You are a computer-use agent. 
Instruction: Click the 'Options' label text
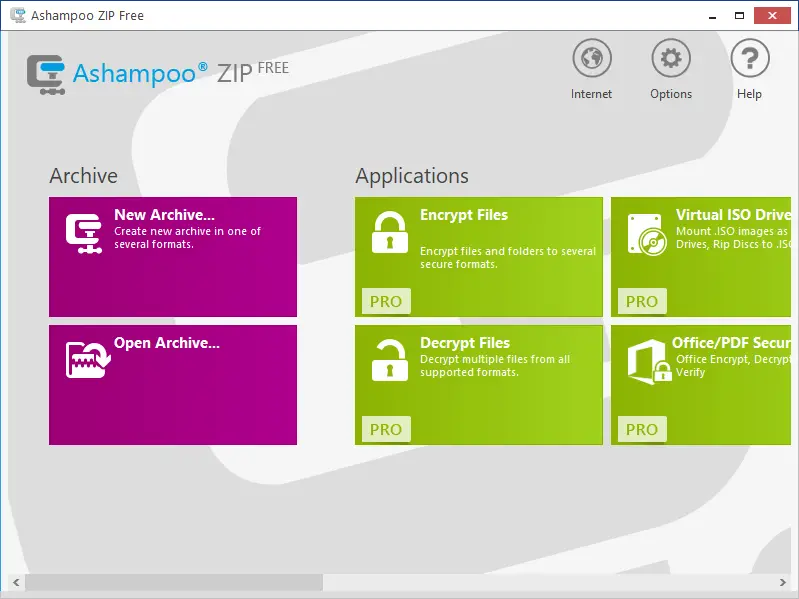click(671, 94)
